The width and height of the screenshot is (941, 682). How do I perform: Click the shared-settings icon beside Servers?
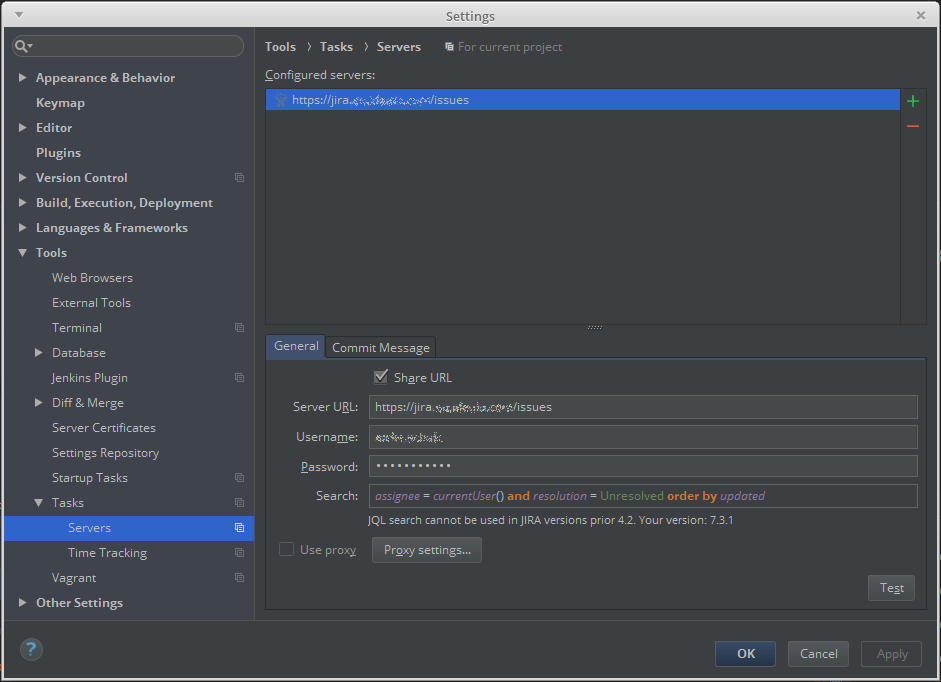click(239, 527)
